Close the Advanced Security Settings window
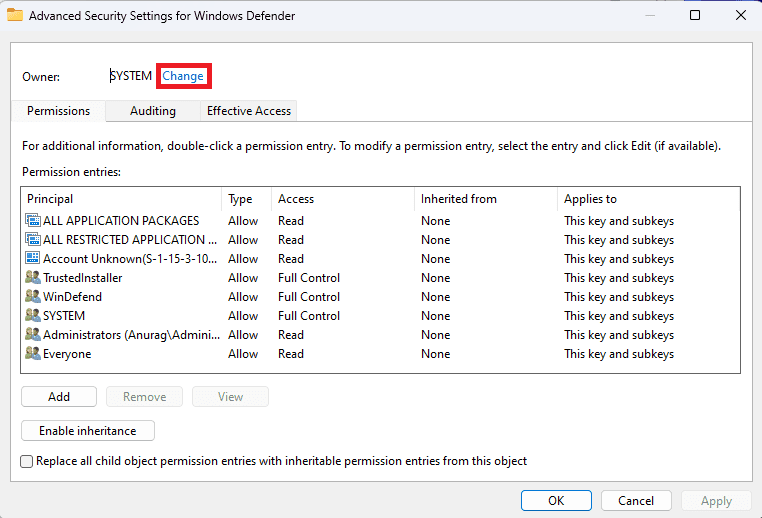 [741, 15]
